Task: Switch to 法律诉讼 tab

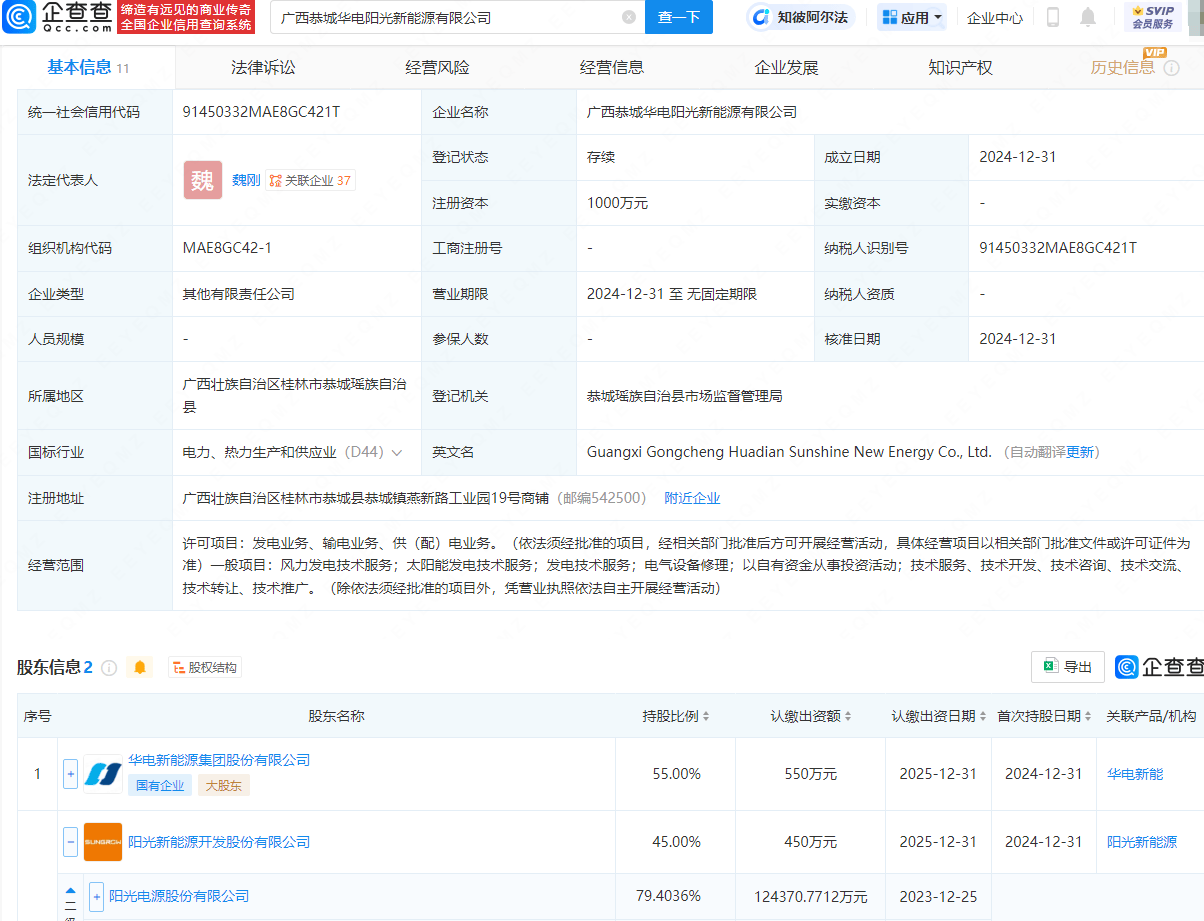Action: click(263, 67)
